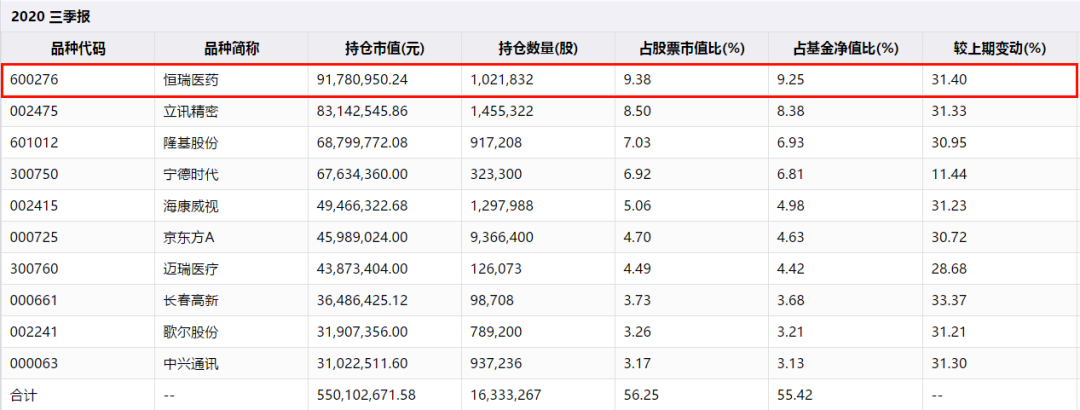This screenshot has height=410, width=1080.
Task: Click market value 45,989,024.00
Action: pyautogui.click(x=363, y=237)
